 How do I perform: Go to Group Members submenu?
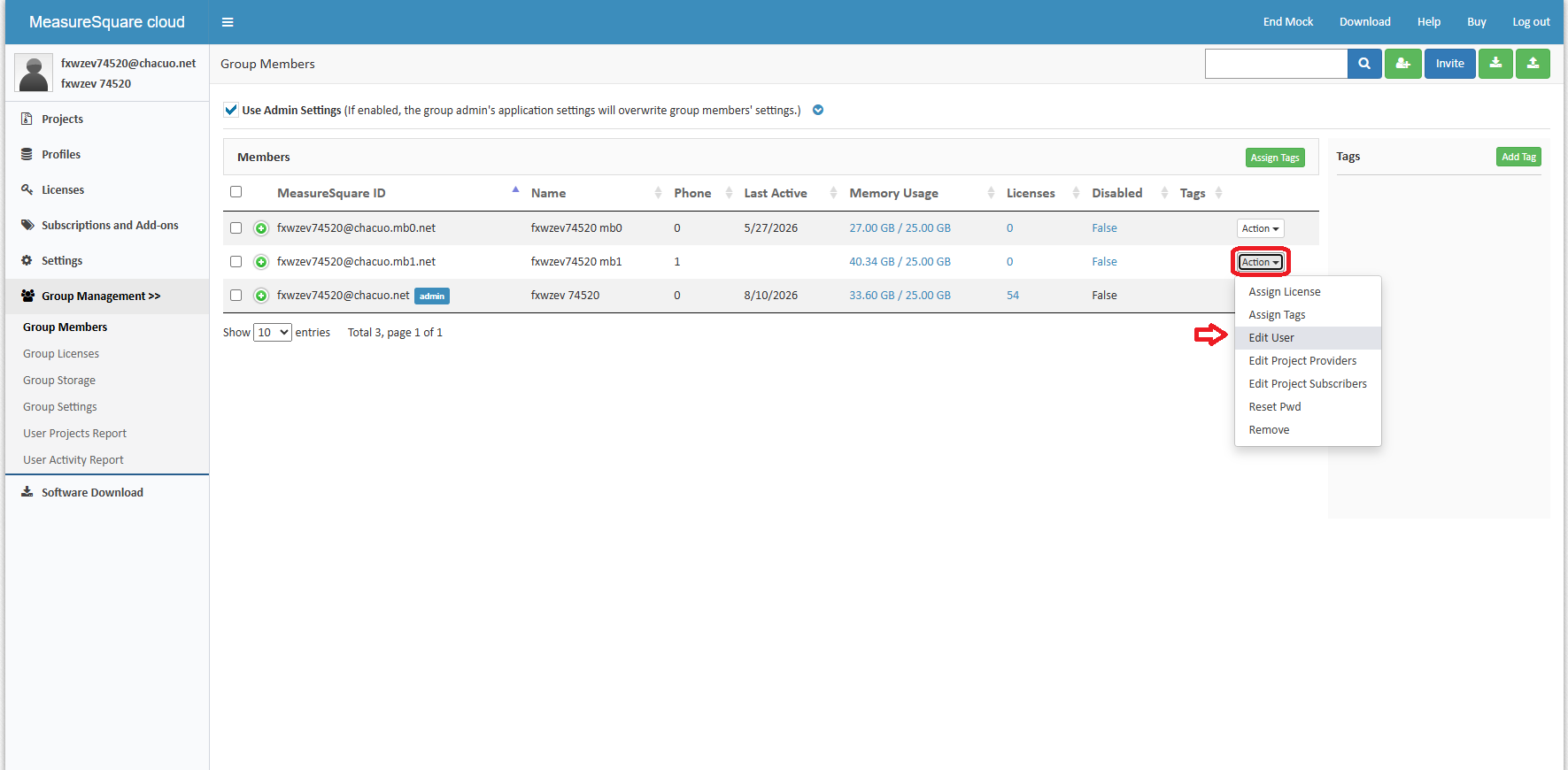(66, 327)
